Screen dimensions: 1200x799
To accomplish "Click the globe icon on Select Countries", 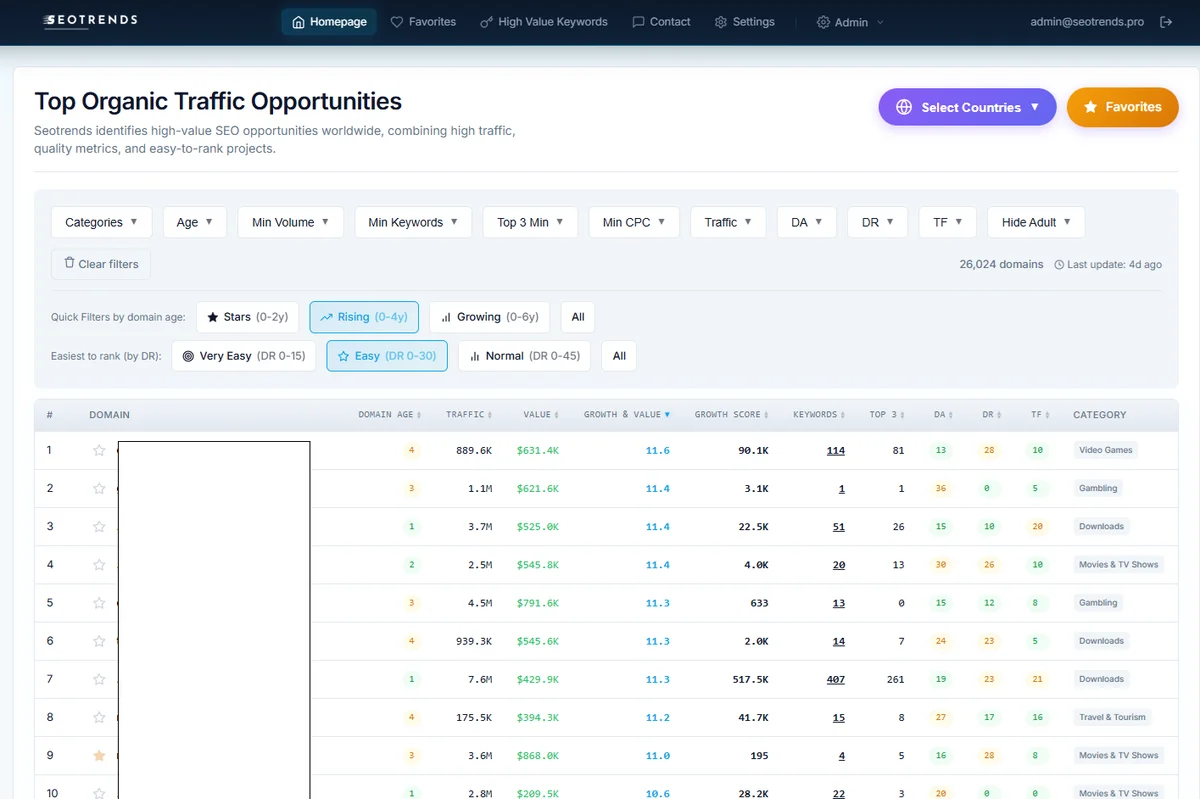I will [x=904, y=107].
